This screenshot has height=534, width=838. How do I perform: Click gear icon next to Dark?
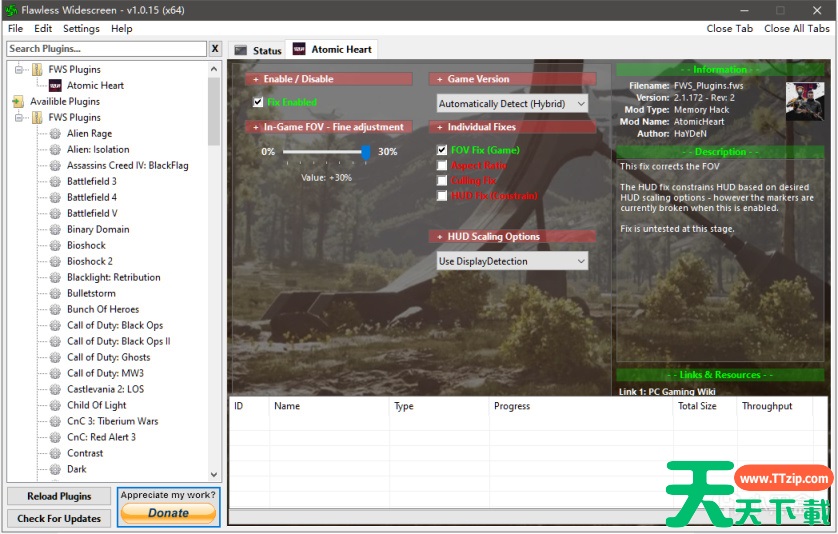[x=55, y=469]
